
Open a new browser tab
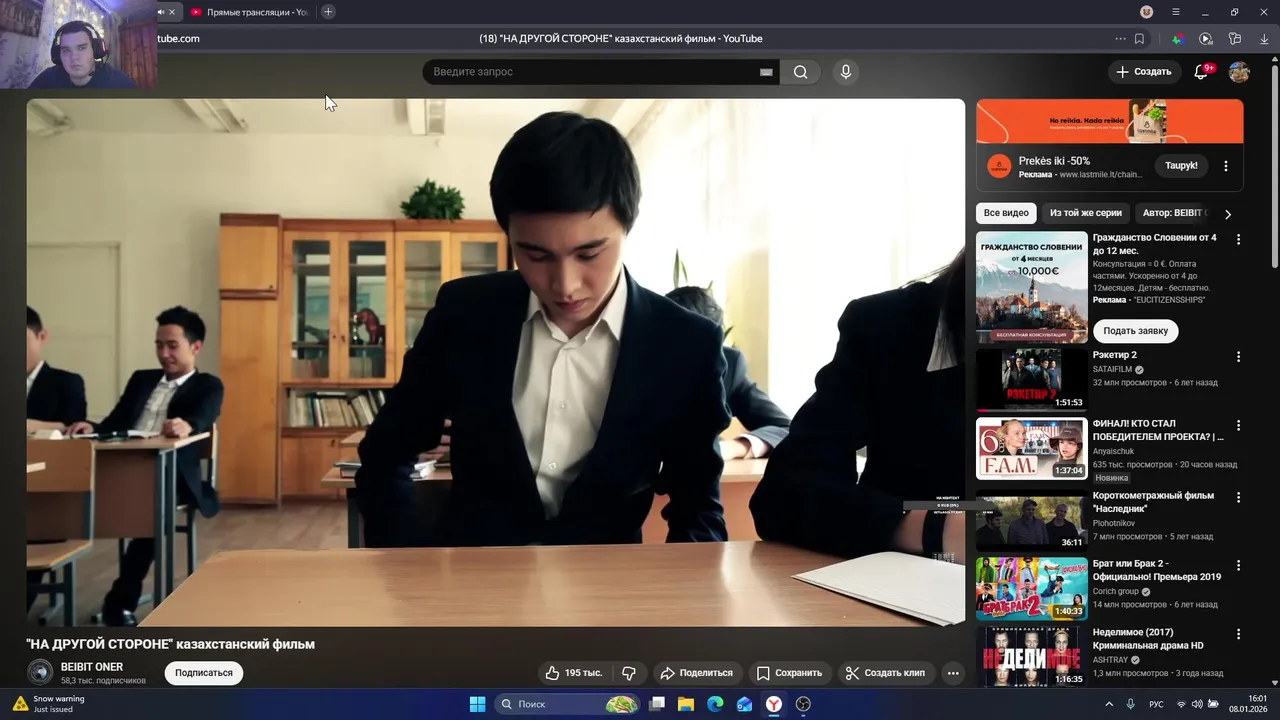click(328, 12)
